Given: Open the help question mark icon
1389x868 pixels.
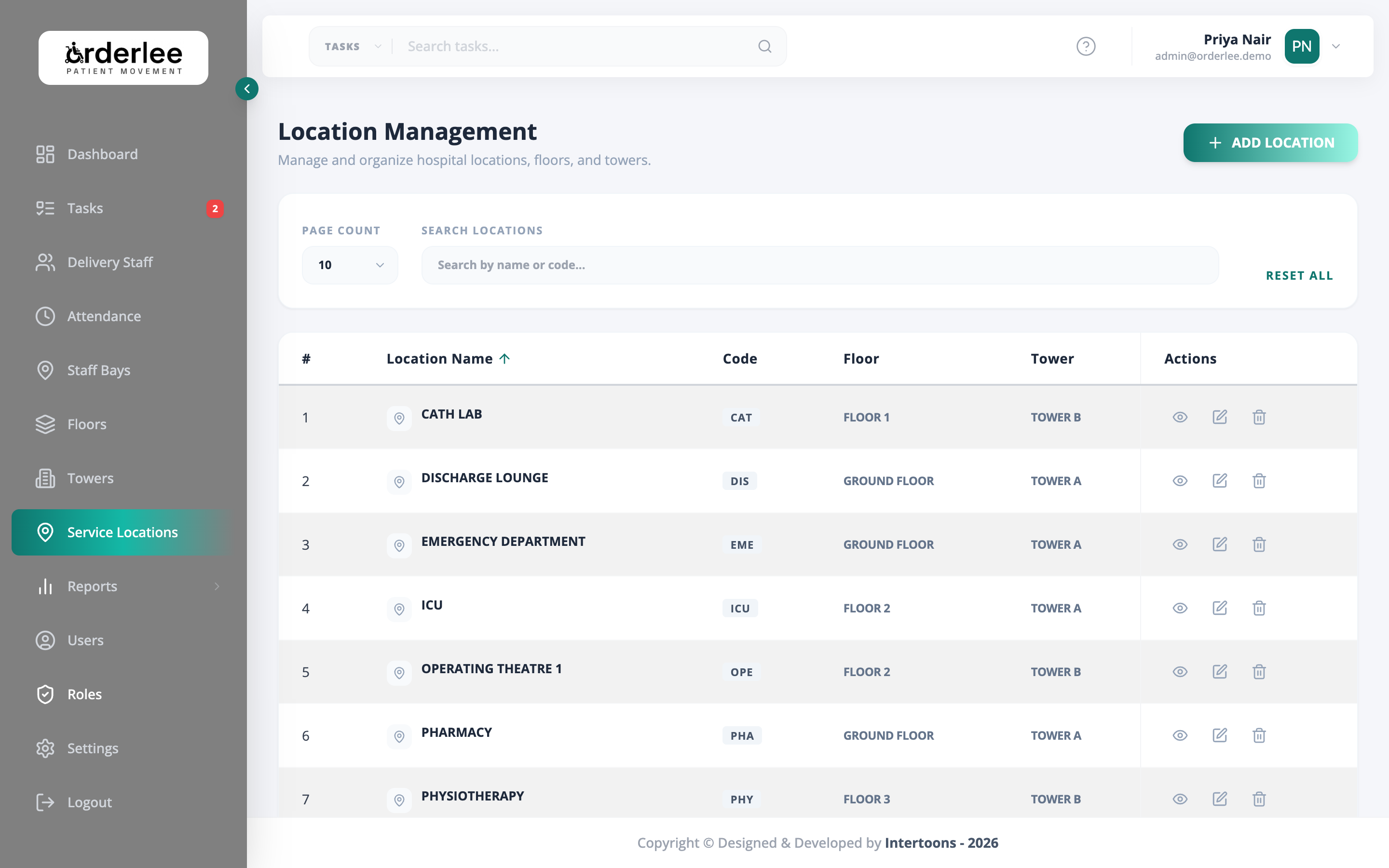Looking at the screenshot, I should pyautogui.click(x=1085, y=46).
